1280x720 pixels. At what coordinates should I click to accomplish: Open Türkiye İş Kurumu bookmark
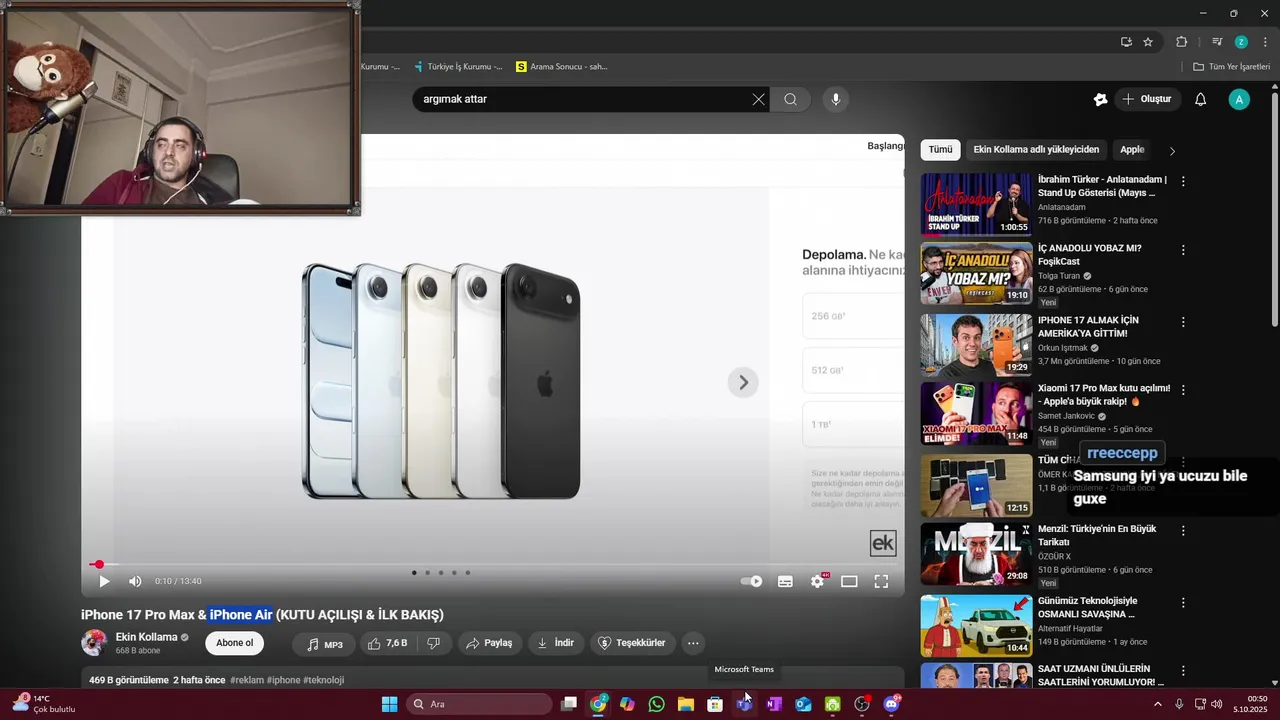tap(458, 67)
